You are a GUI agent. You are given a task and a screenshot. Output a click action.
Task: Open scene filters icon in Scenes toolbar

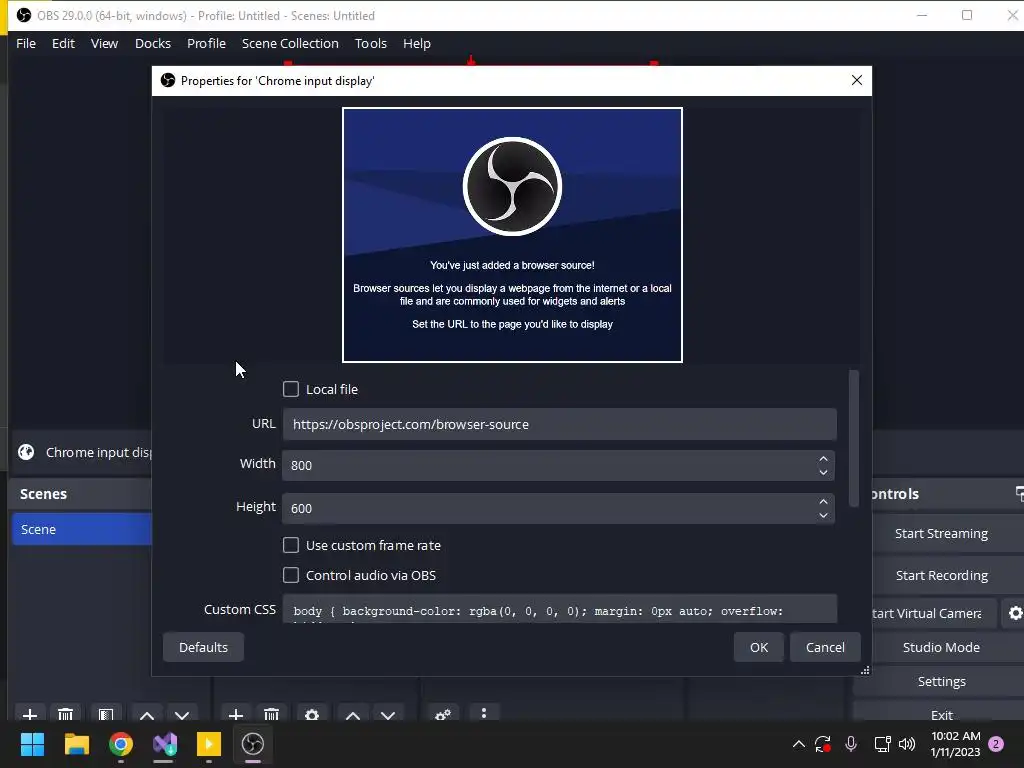pyautogui.click(x=106, y=714)
